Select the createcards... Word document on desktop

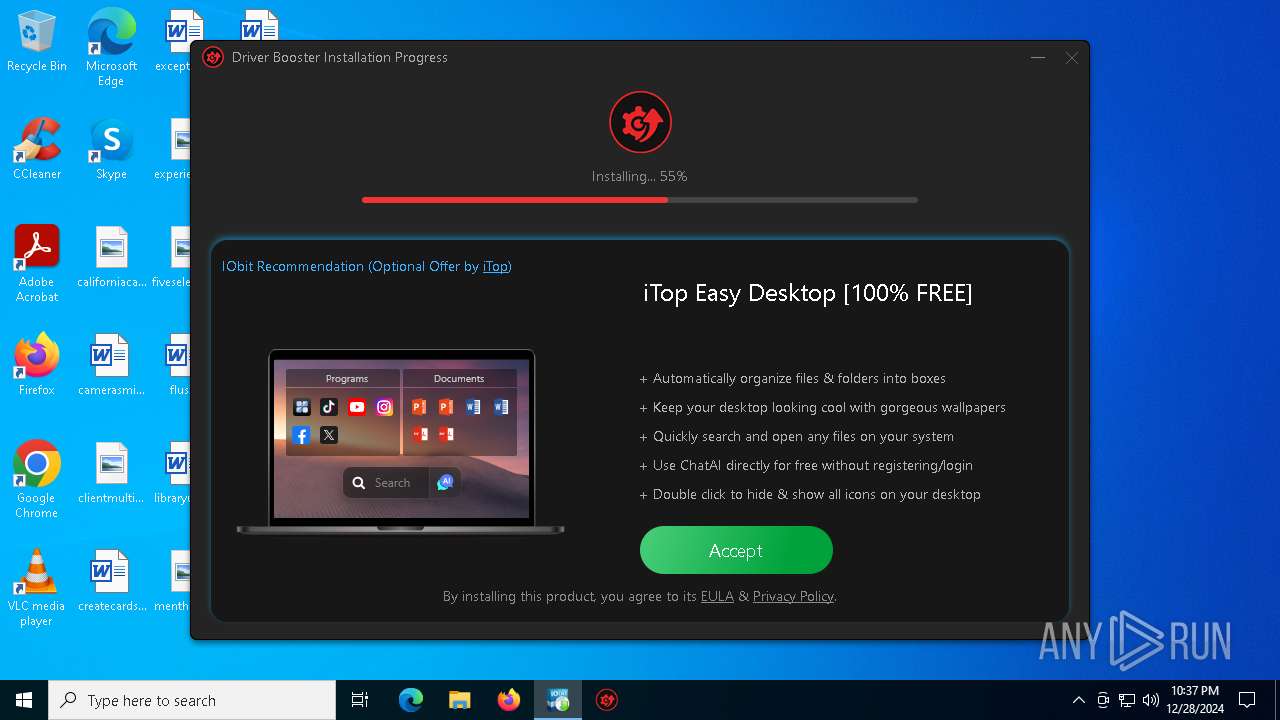pyautogui.click(x=111, y=581)
